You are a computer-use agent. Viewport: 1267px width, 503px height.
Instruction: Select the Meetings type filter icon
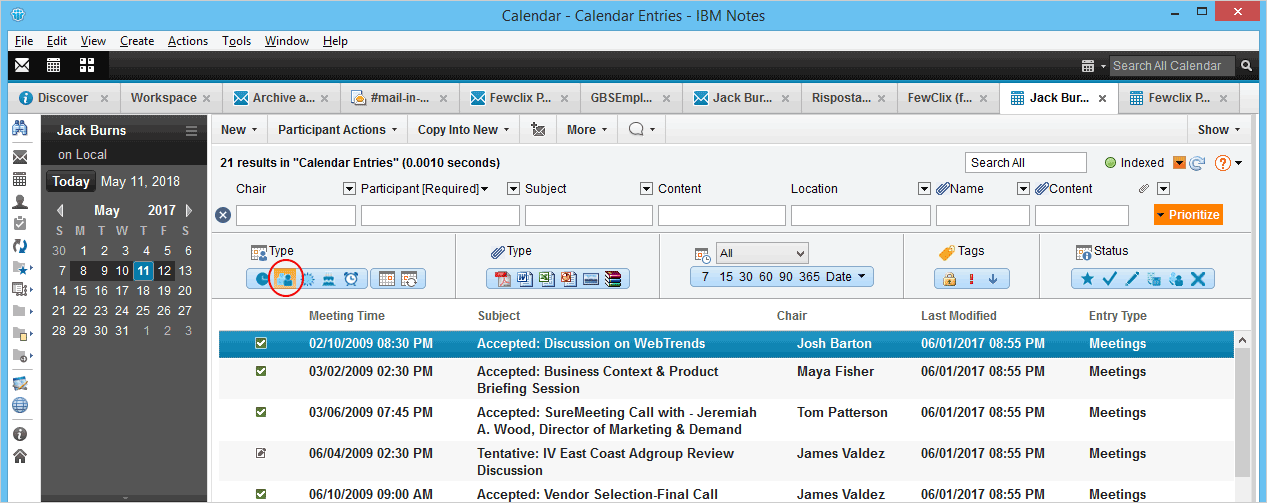(x=284, y=279)
